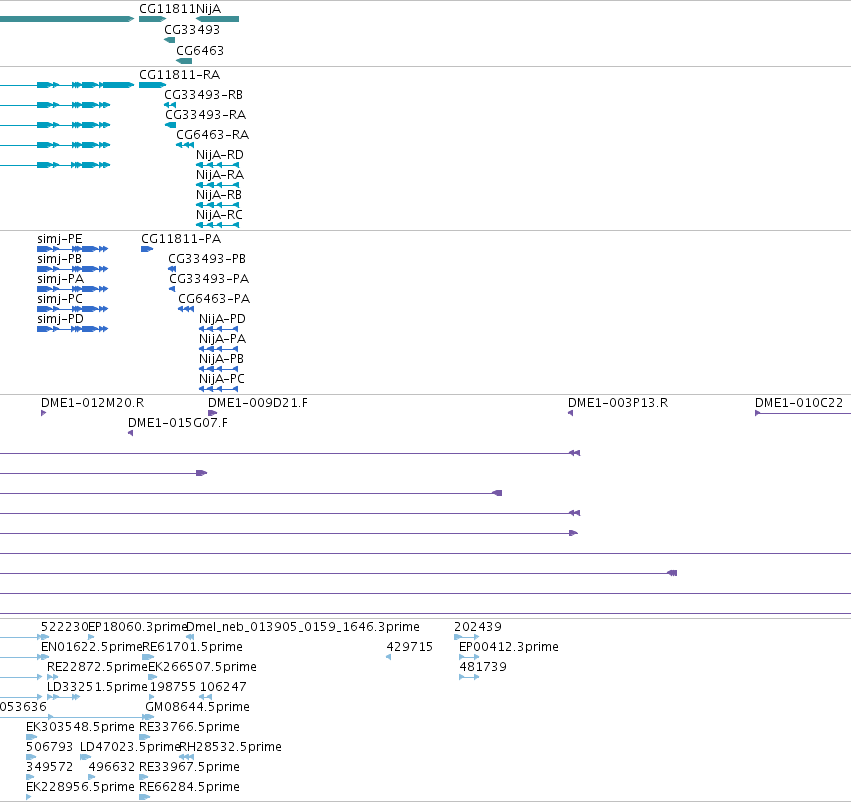Select GM08644.5prime EST

click(x=198, y=707)
